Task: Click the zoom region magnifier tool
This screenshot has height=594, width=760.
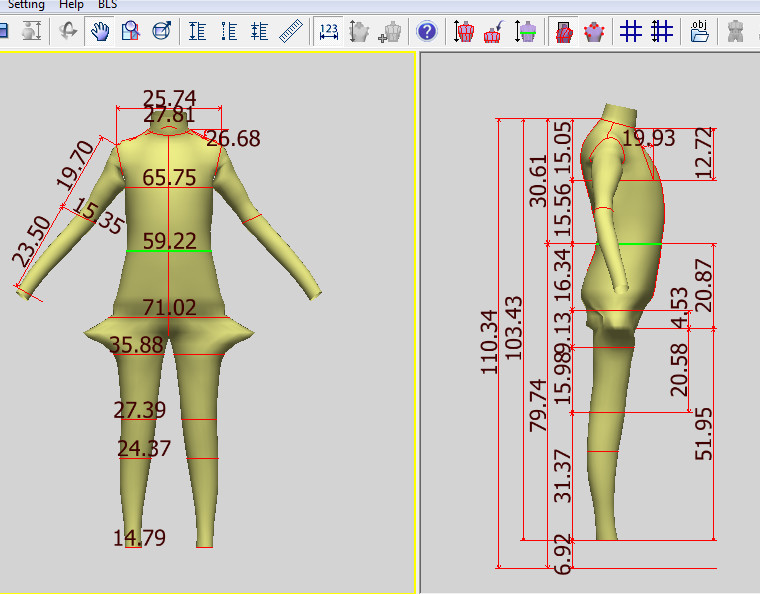Action: point(130,32)
